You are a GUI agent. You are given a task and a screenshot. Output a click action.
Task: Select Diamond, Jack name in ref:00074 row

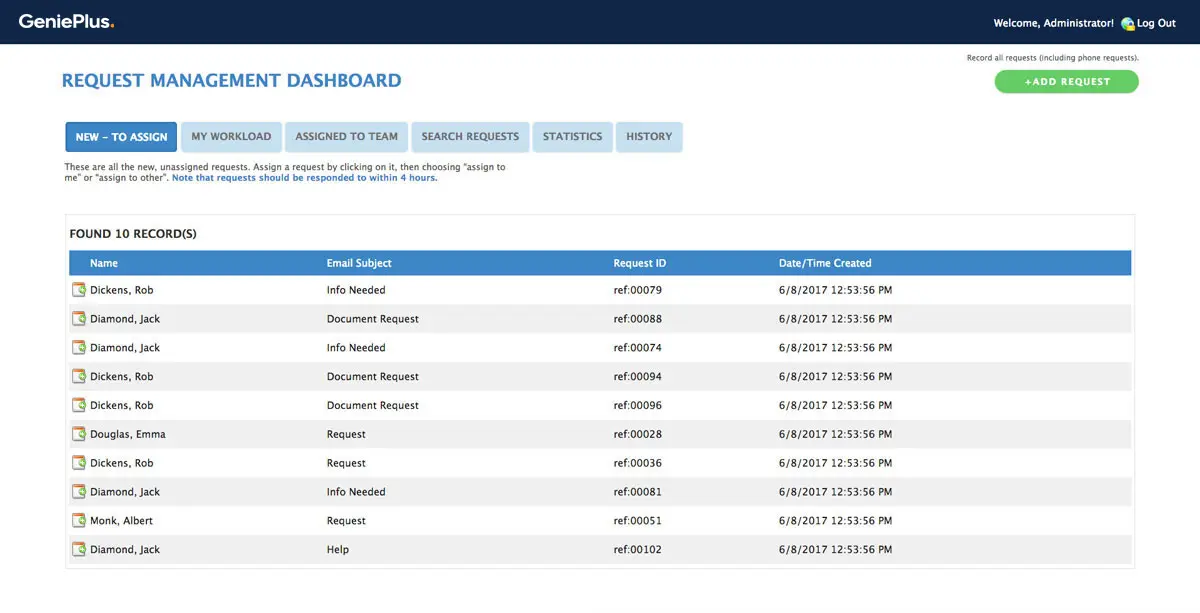click(125, 348)
